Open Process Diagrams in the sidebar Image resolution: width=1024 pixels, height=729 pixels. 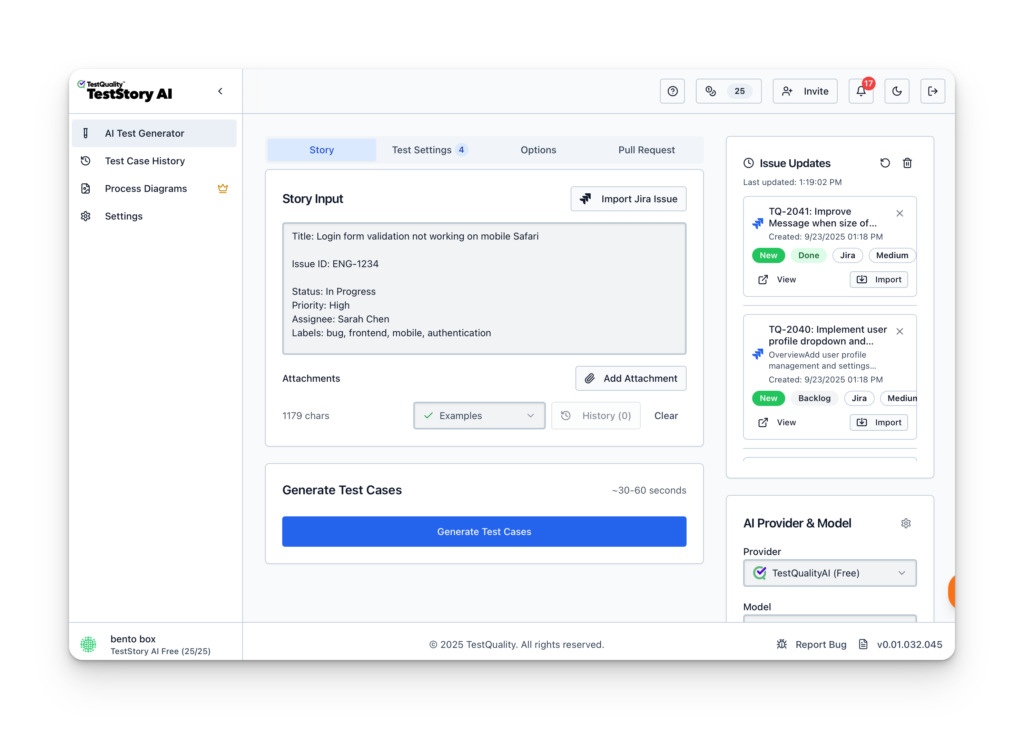click(x=146, y=188)
